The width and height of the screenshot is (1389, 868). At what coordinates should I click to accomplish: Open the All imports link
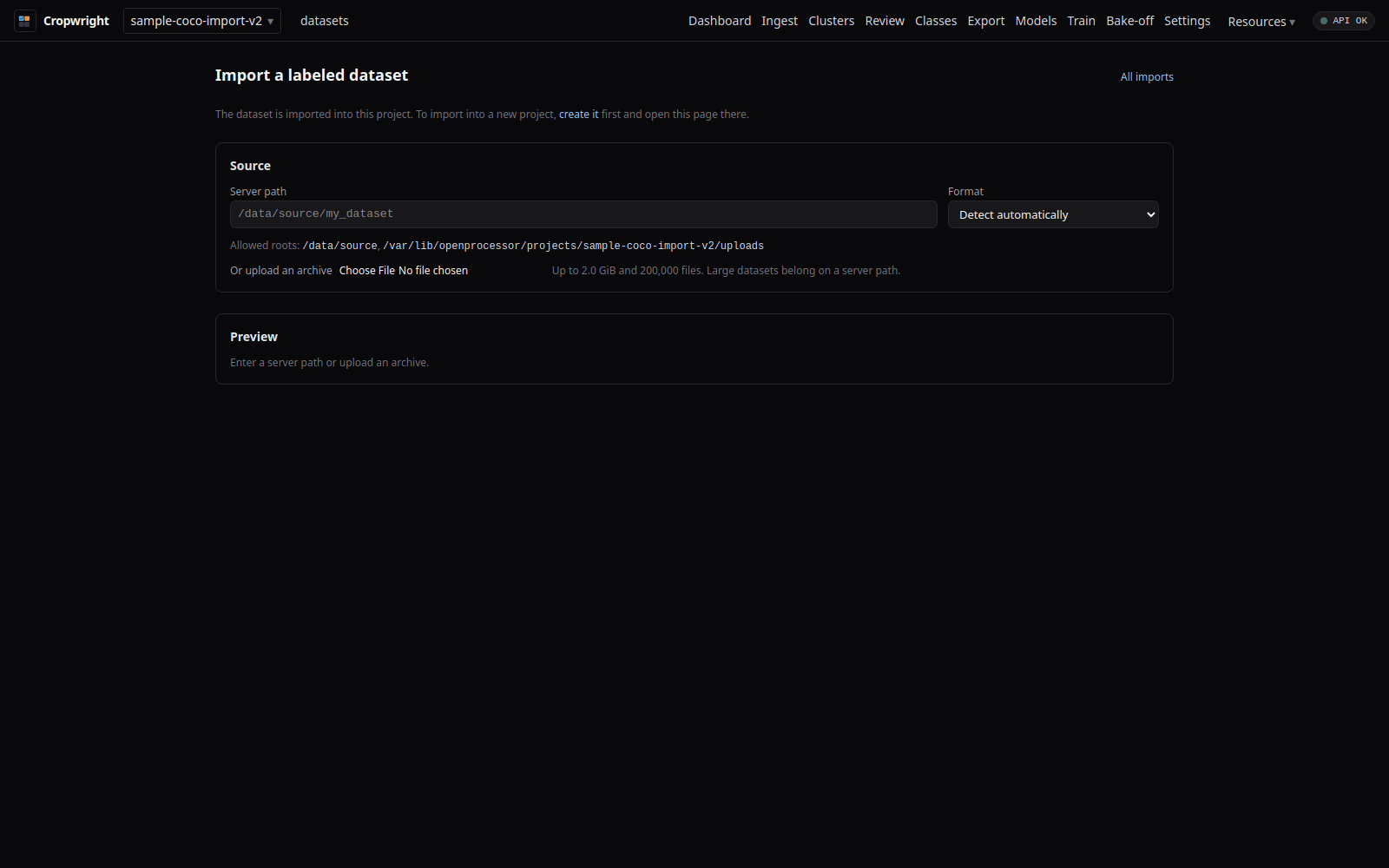pyautogui.click(x=1147, y=77)
